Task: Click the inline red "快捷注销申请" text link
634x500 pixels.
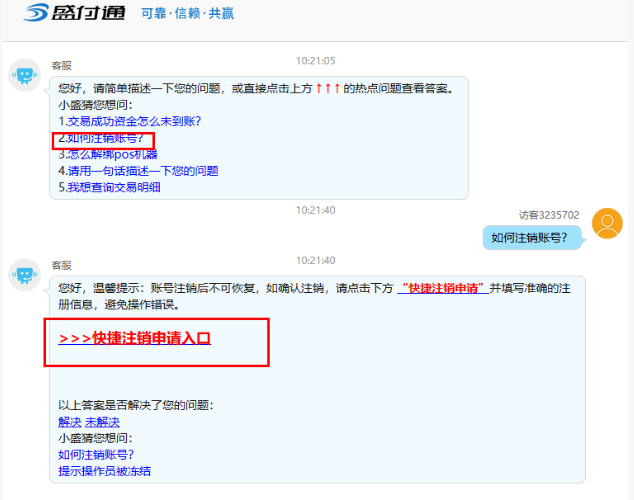Action: point(442,288)
